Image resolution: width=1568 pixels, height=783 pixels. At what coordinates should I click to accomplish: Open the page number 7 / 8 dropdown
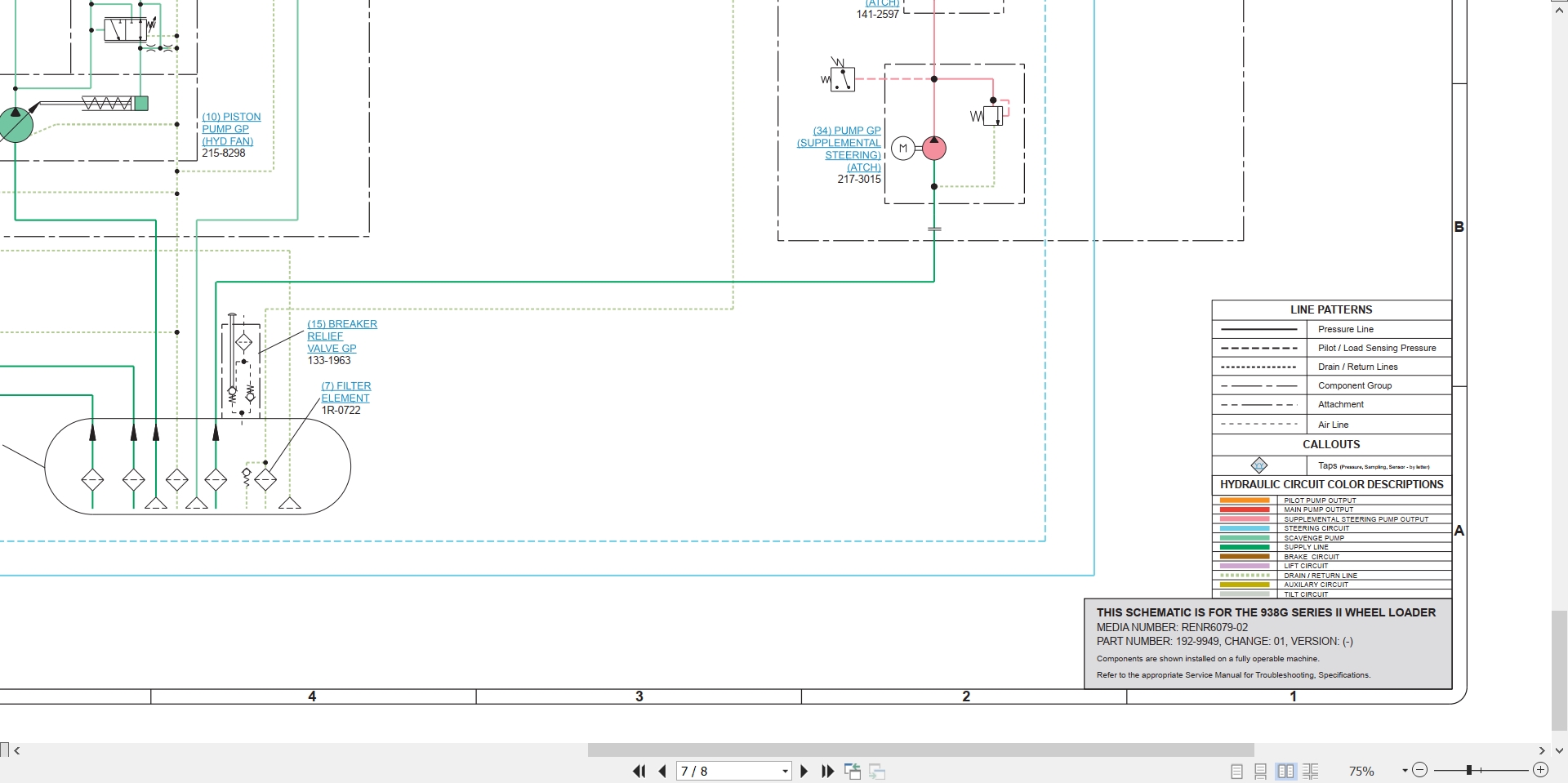click(x=785, y=771)
